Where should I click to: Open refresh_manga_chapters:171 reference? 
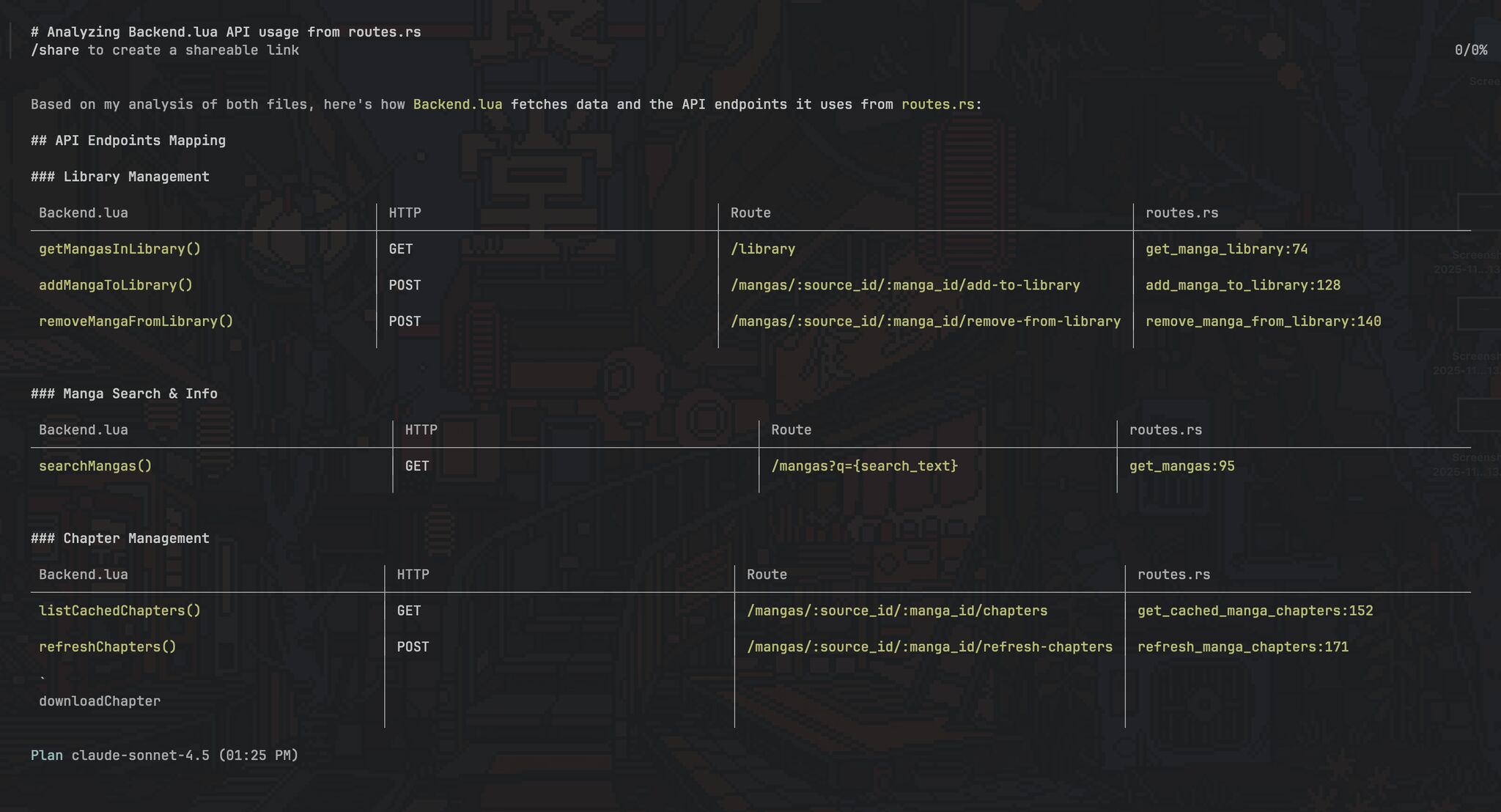(x=1243, y=646)
